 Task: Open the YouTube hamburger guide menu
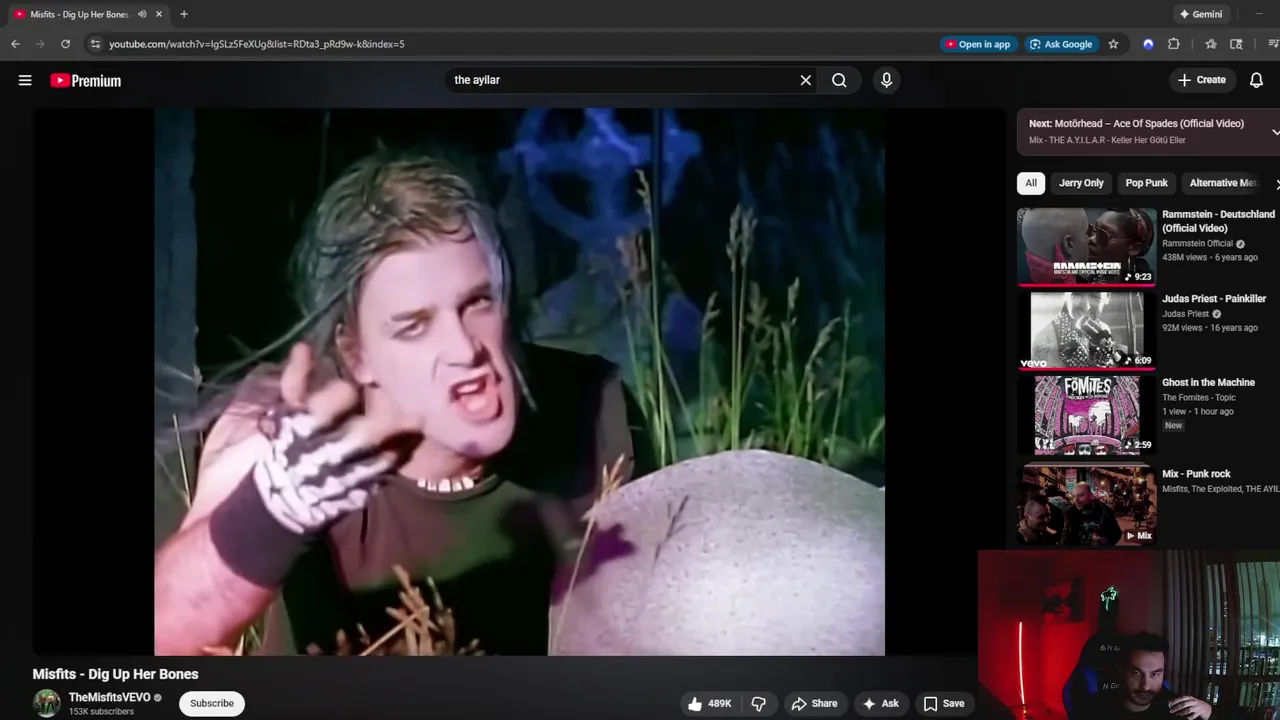pyautogui.click(x=25, y=80)
